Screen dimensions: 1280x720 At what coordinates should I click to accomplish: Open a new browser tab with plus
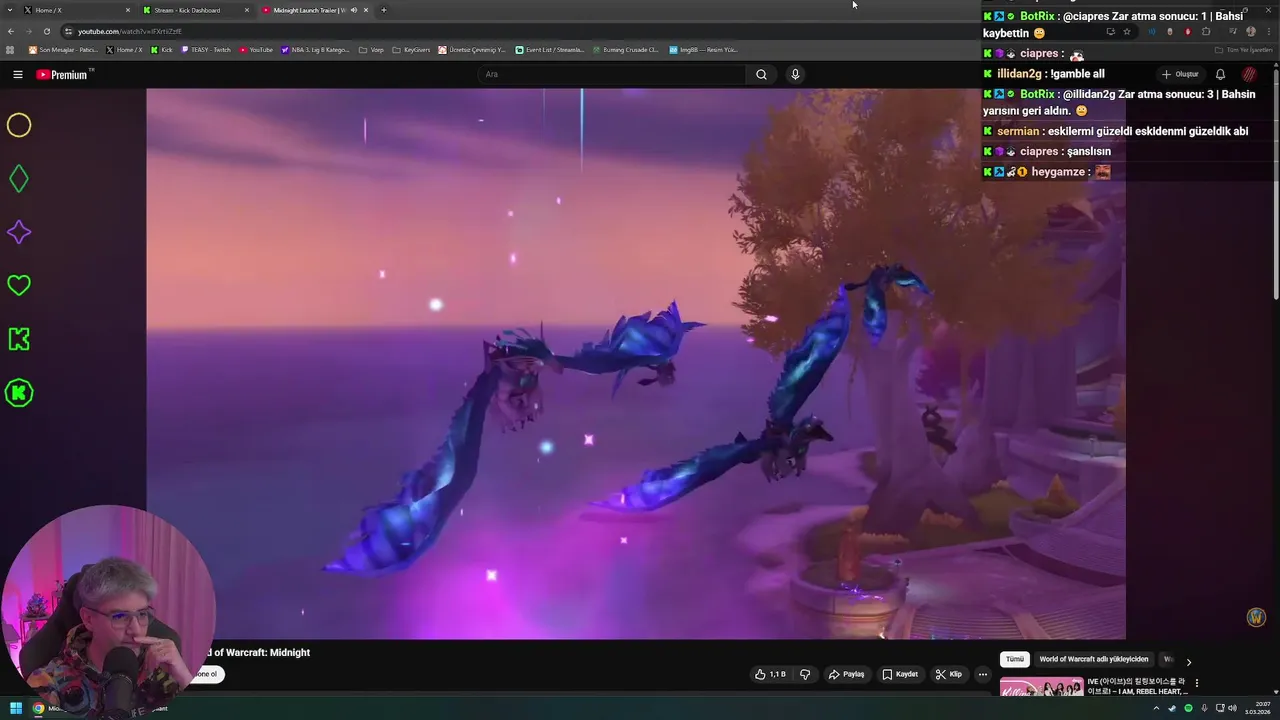pos(384,10)
